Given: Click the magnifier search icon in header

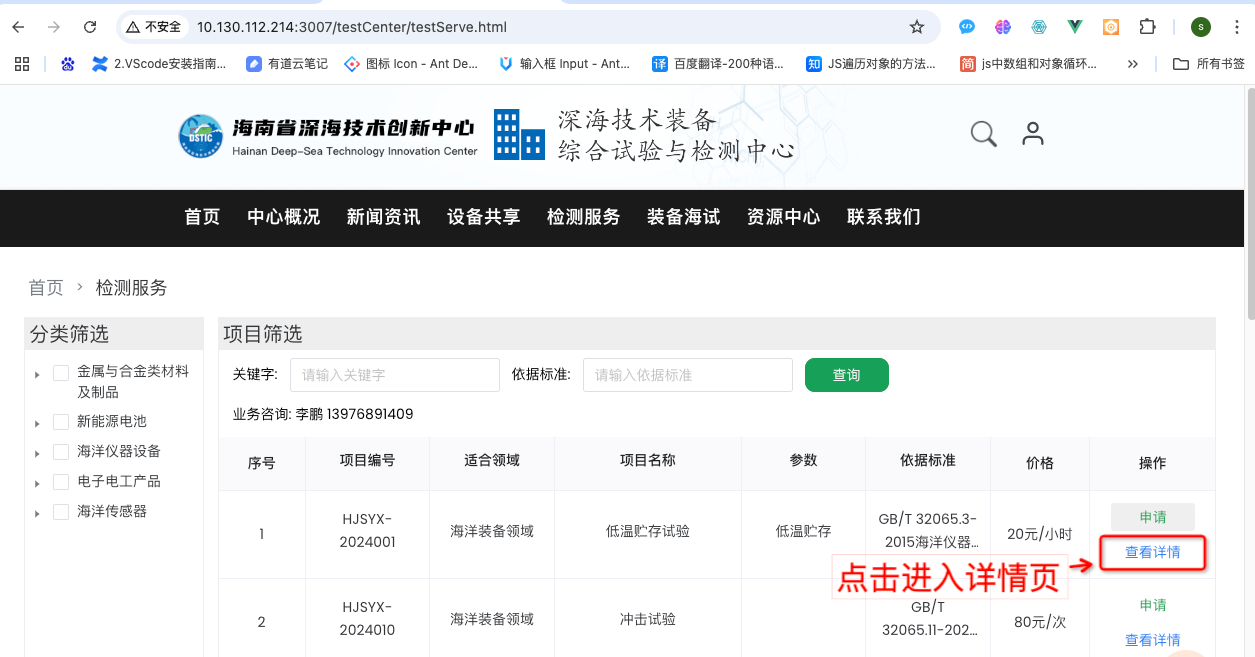Looking at the screenshot, I should tap(984, 134).
